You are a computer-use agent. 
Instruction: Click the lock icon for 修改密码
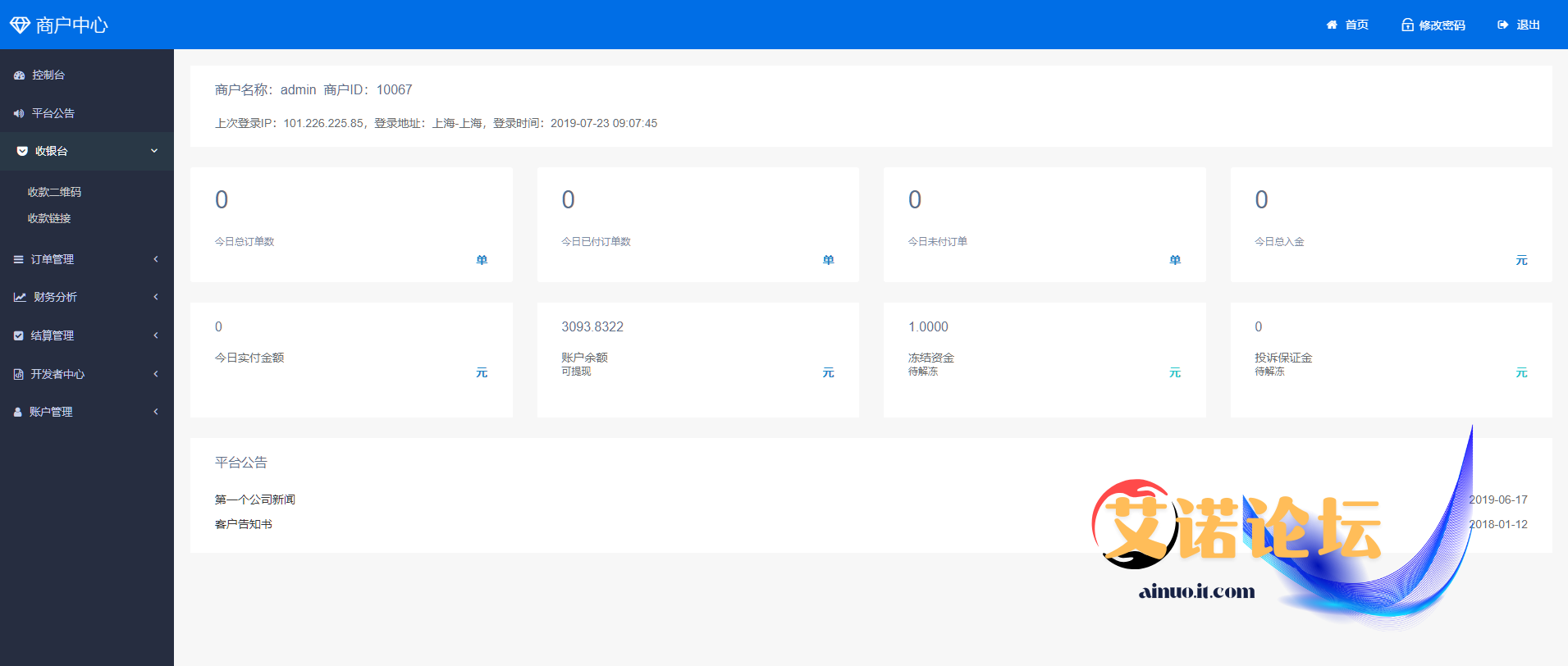1407,25
